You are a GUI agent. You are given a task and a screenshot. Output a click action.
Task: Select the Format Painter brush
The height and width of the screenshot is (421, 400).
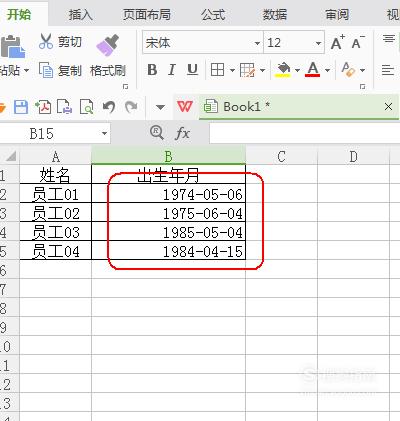[x=108, y=45]
